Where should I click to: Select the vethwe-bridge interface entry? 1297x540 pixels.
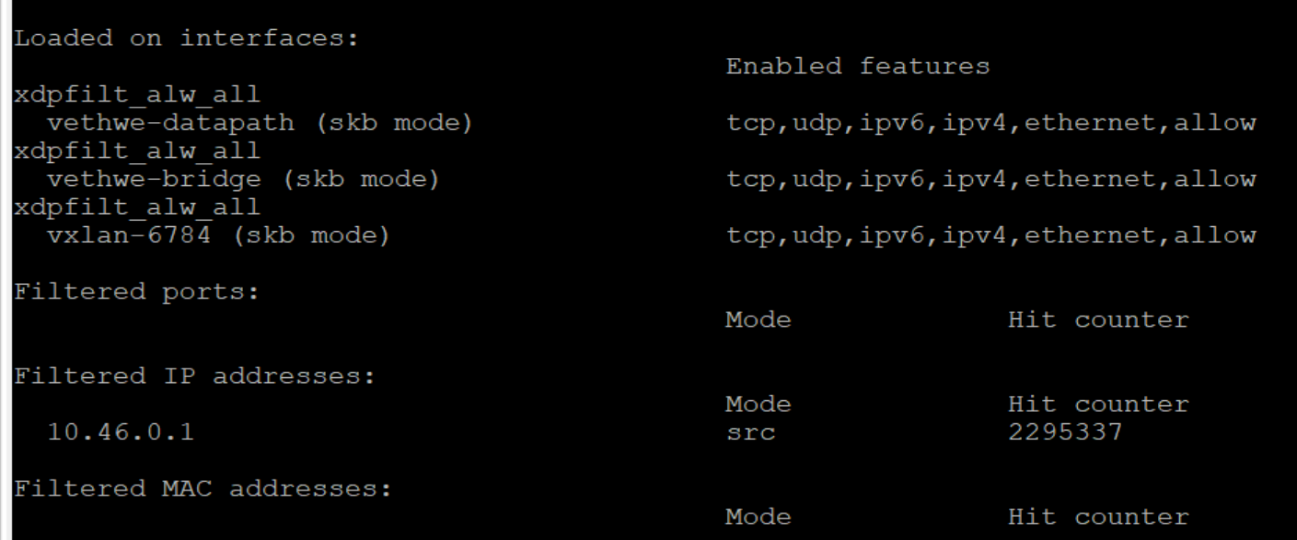[x=154, y=180]
